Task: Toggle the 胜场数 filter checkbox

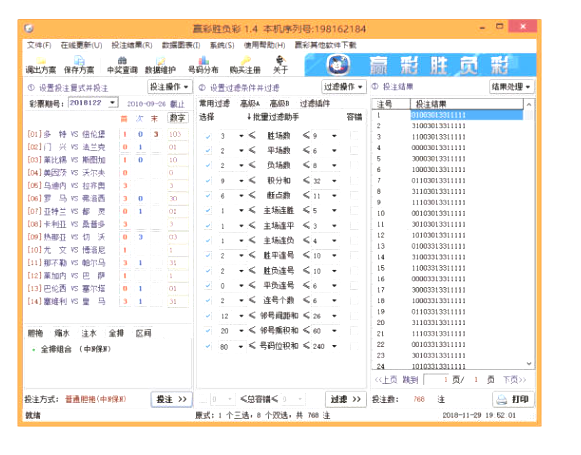Action: coord(208,136)
